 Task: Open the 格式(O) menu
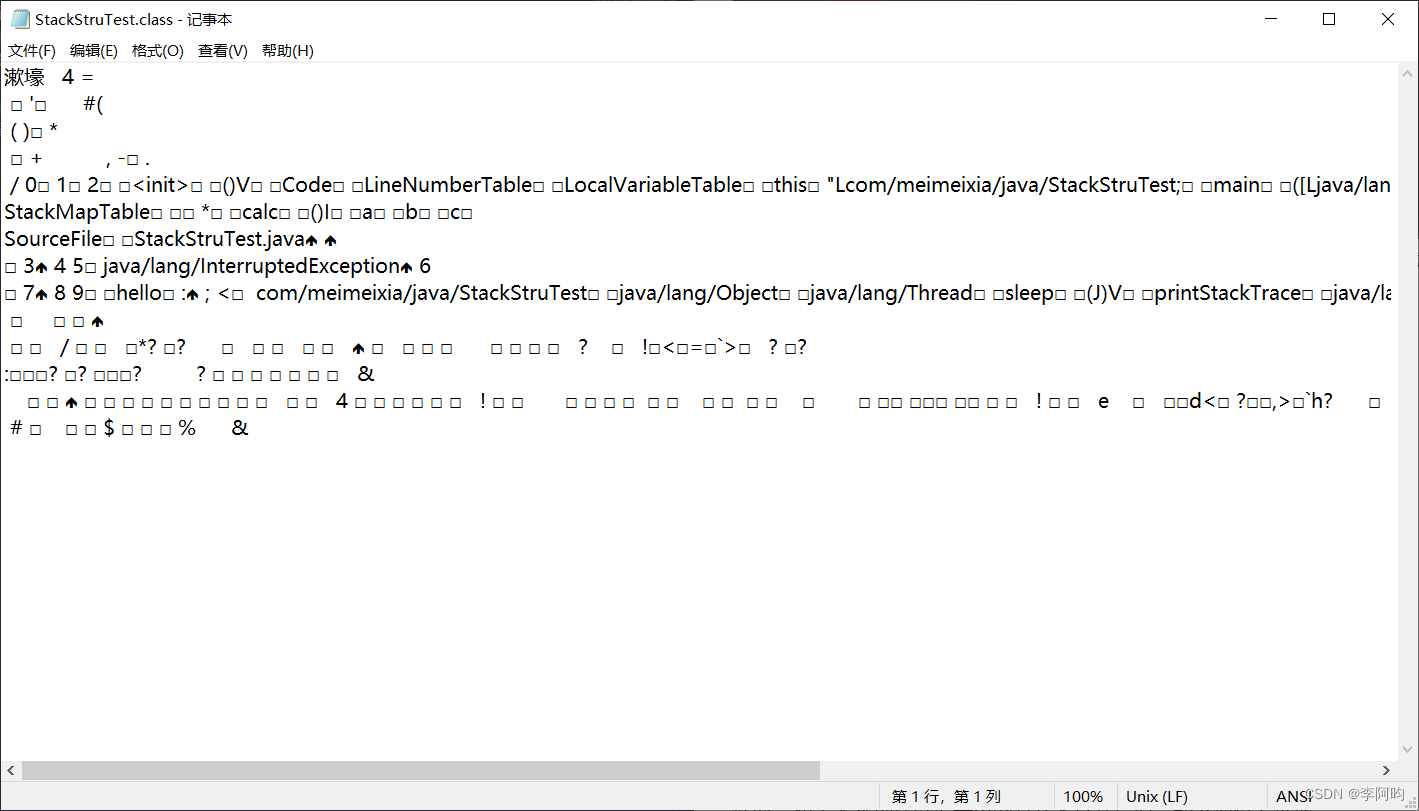pyautogui.click(x=158, y=51)
